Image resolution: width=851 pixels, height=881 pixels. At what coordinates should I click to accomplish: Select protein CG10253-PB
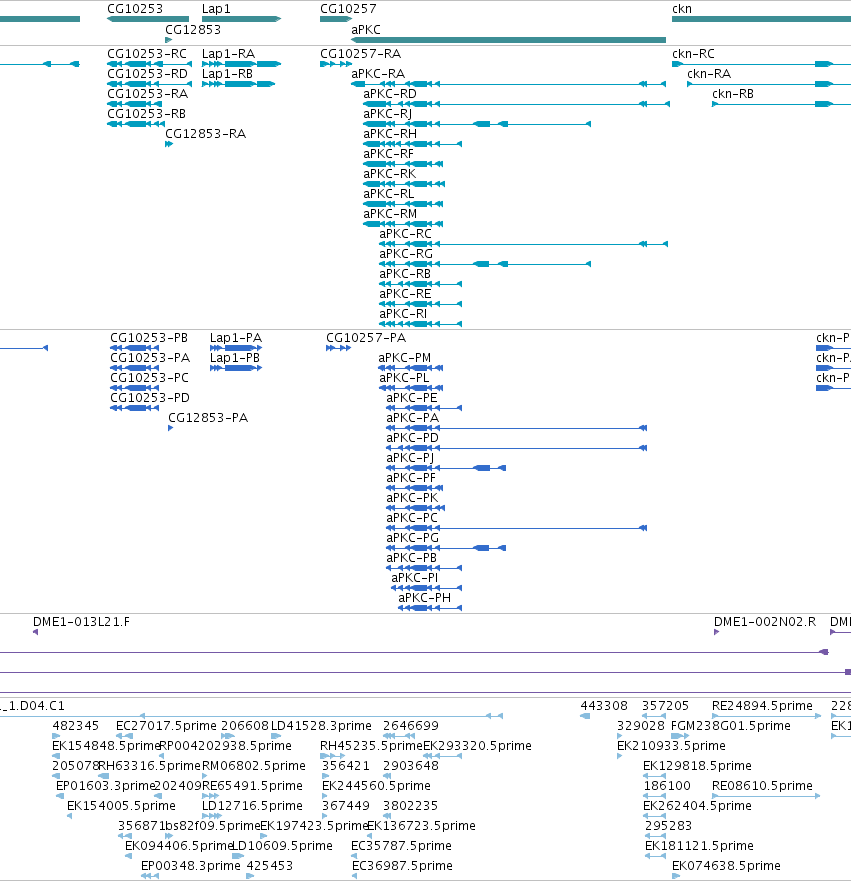point(136,348)
